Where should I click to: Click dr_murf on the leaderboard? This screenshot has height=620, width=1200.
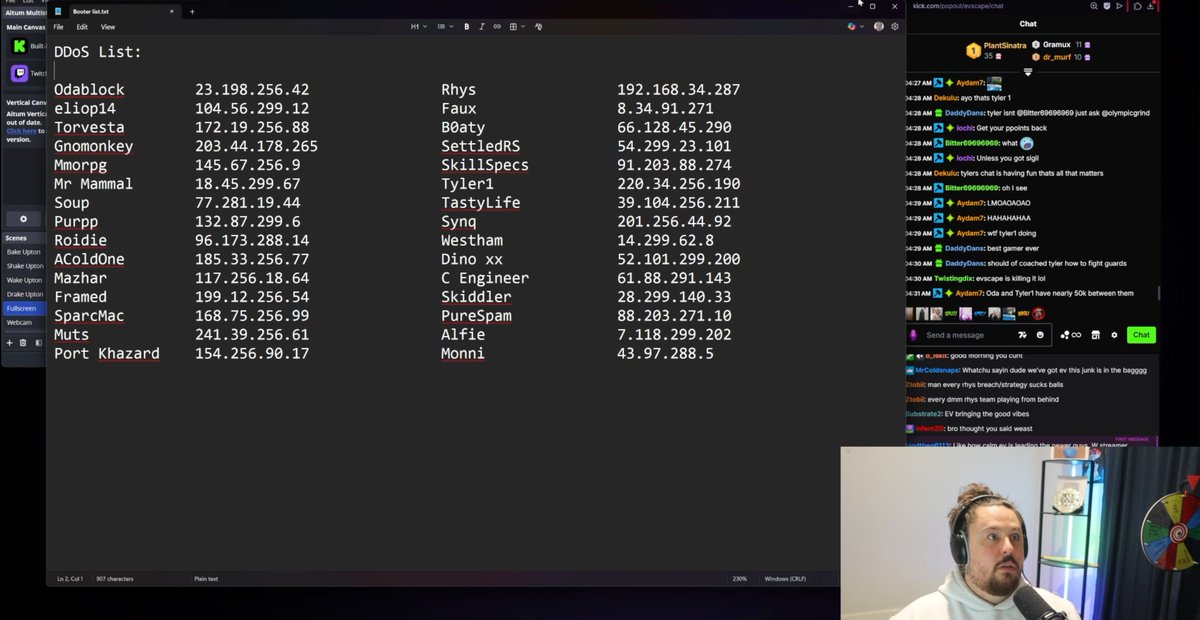(x=1056, y=57)
